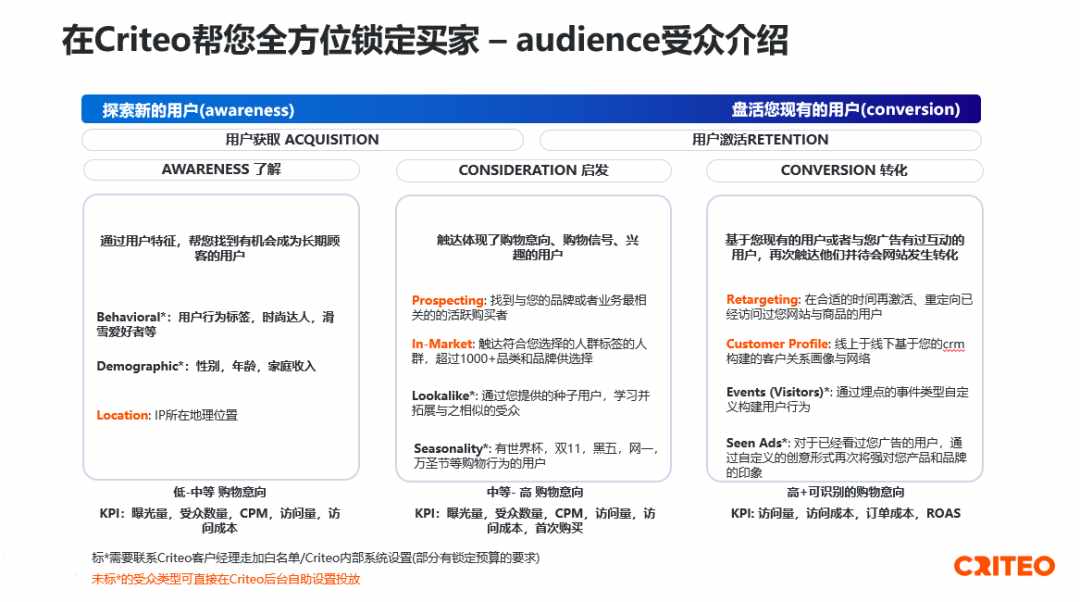Select the "用户激活RETENTION" pill label
This screenshot has height=602, width=1080.
pyautogui.click(x=760, y=140)
